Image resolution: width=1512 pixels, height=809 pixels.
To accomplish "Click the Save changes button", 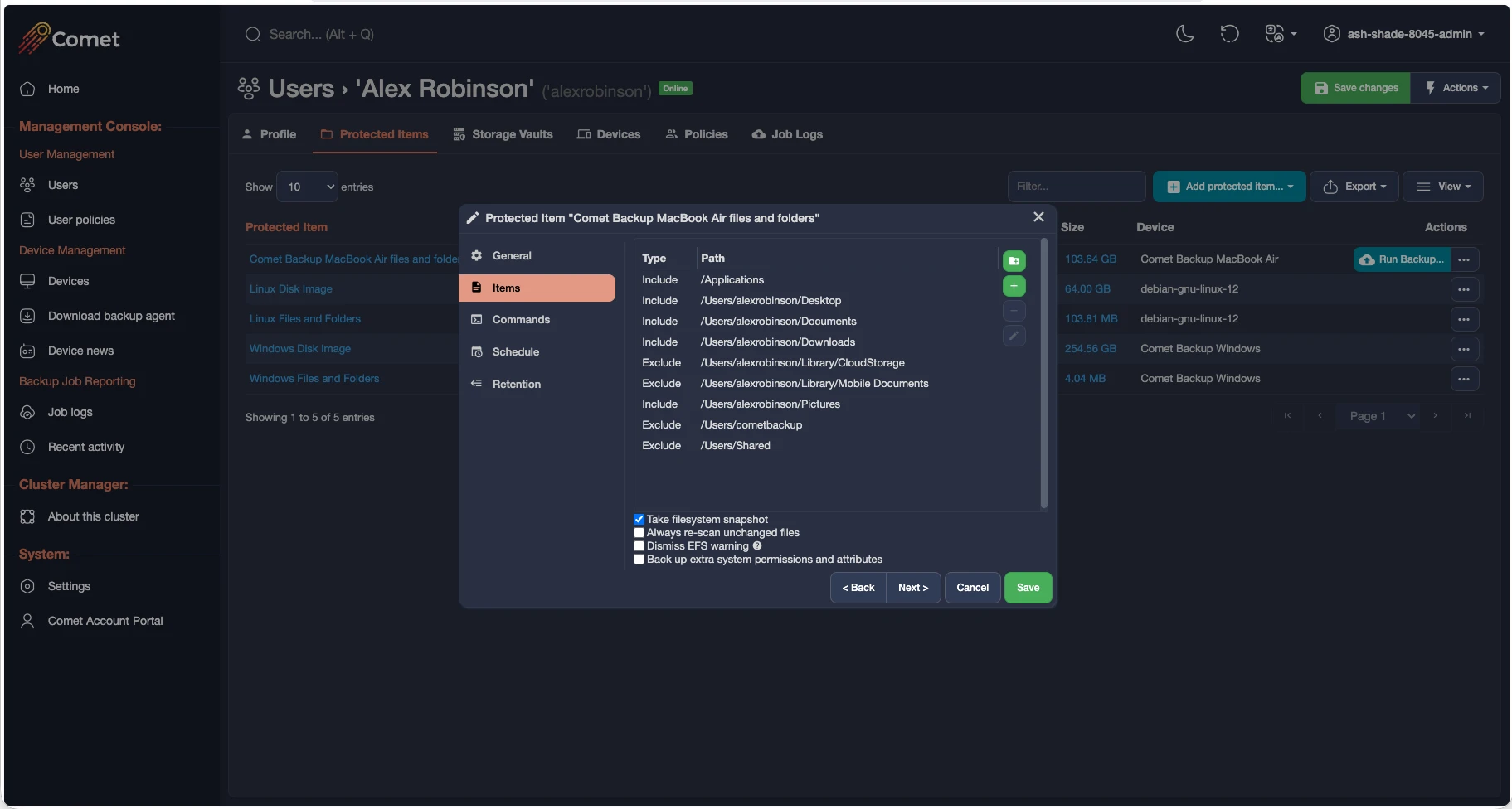I will (x=1355, y=88).
